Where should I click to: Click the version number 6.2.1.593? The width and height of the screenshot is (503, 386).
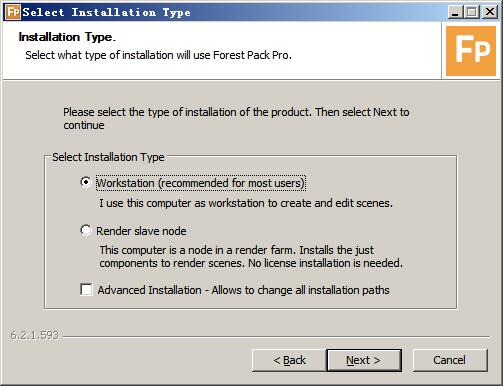[35, 335]
